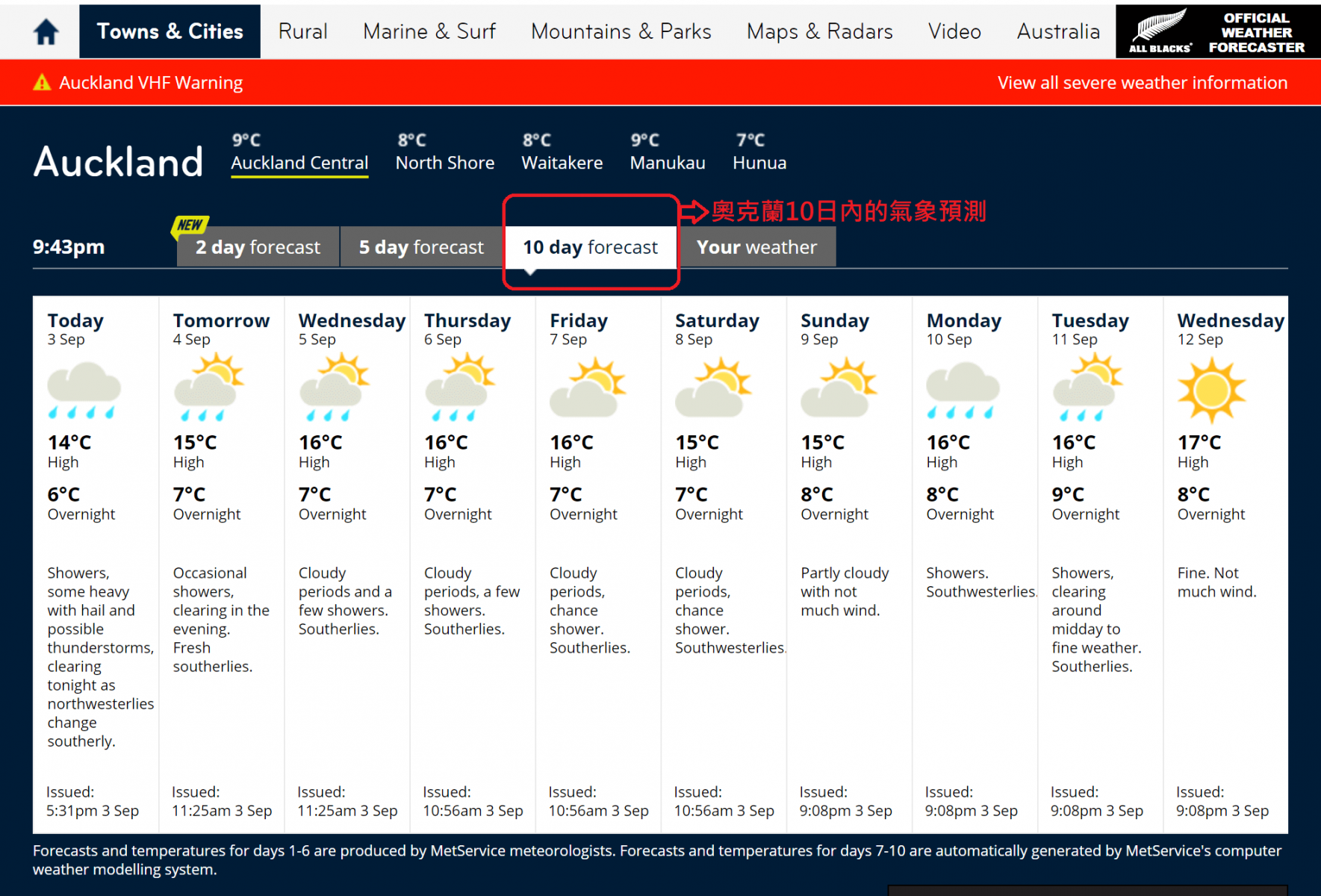Viewport: 1321px width, 896px height.
Task: Select Waitakere location link
Action: click(562, 163)
